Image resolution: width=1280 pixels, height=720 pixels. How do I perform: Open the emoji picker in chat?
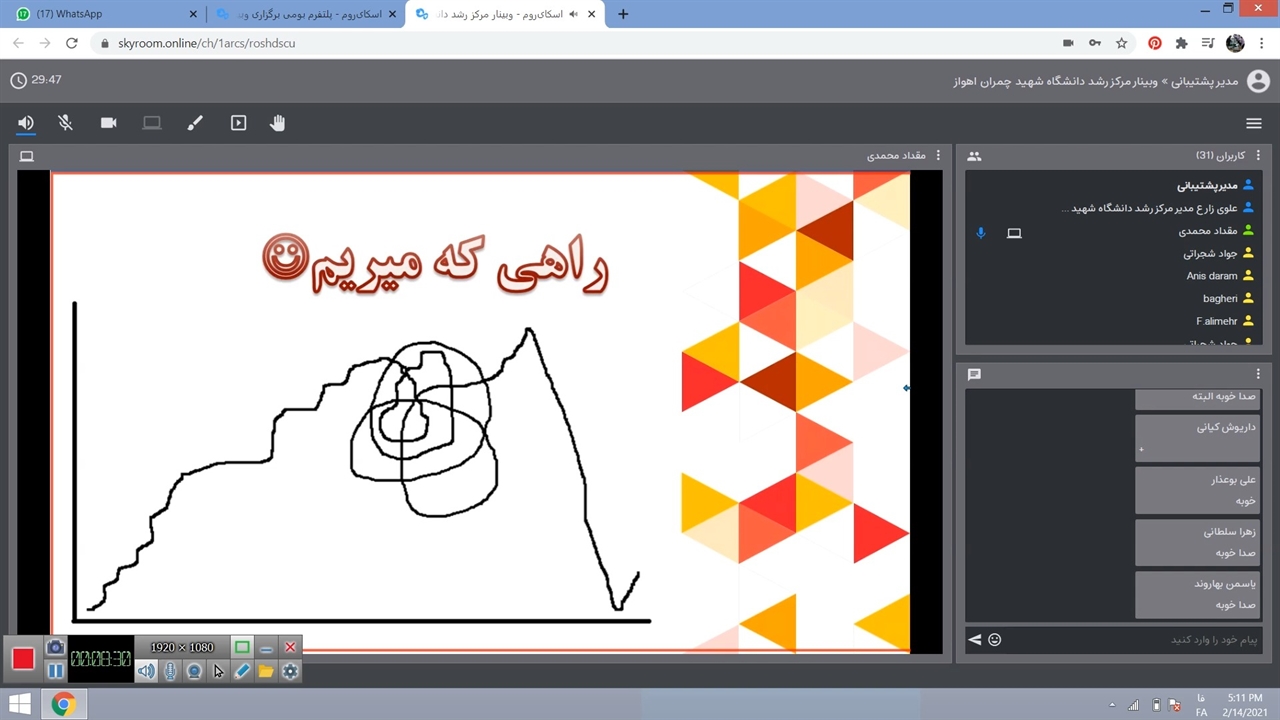click(x=995, y=640)
